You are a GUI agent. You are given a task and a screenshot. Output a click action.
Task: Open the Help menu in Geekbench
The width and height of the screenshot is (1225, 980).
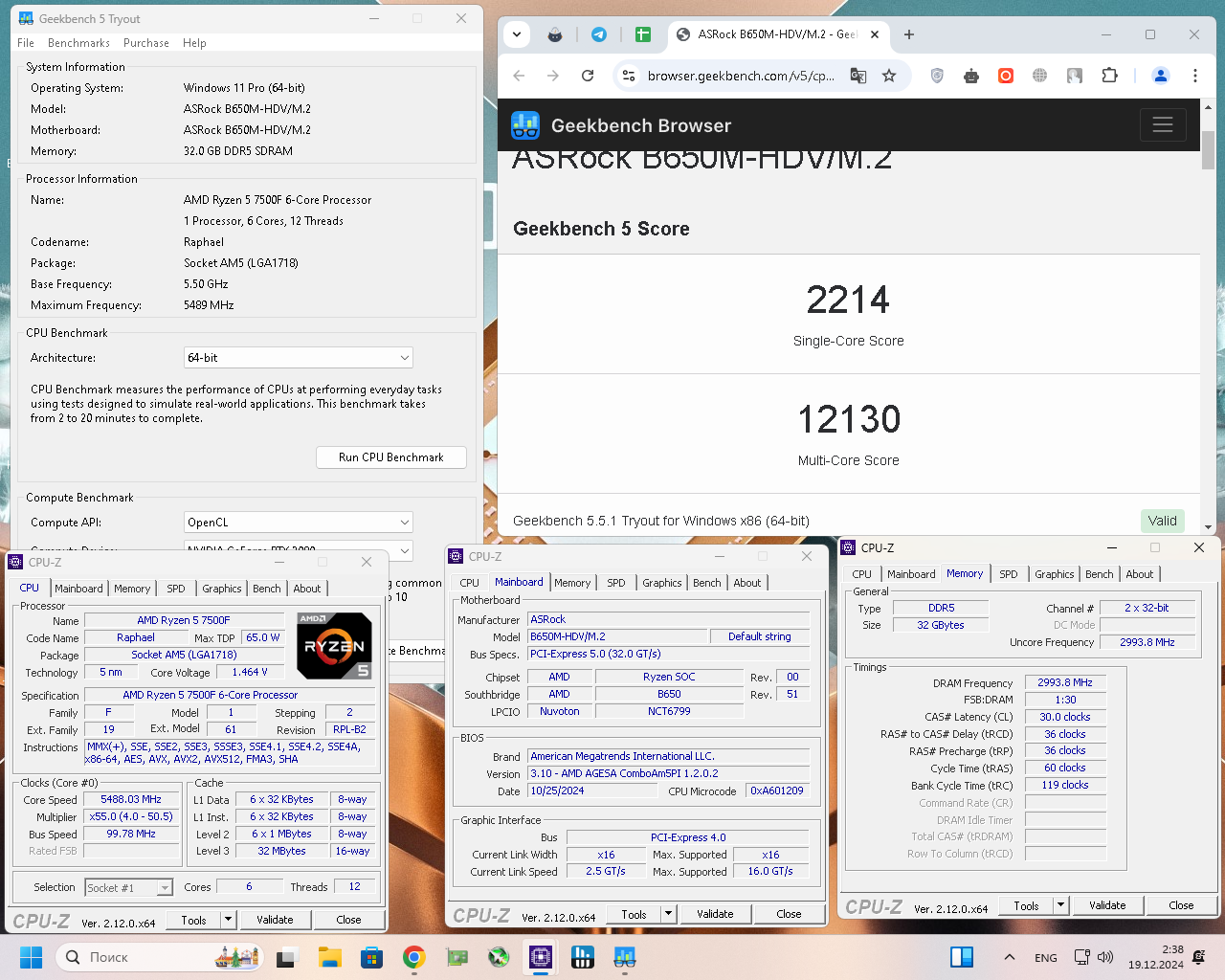pyautogui.click(x=194, y=43)
